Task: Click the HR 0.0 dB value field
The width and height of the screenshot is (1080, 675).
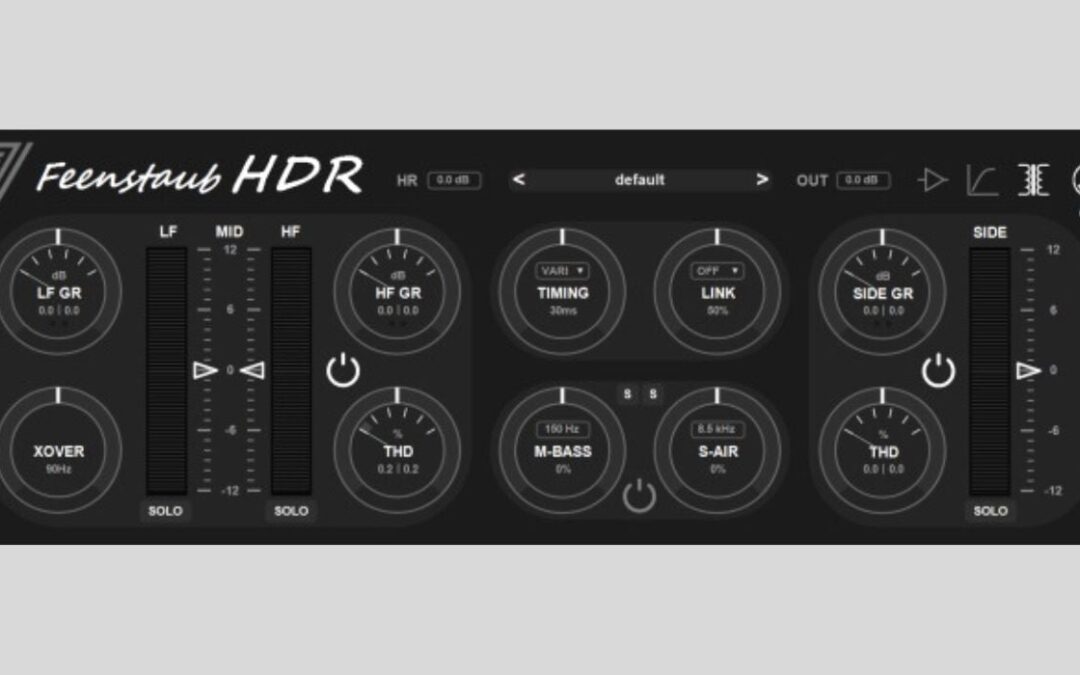Action: (454, 180)
